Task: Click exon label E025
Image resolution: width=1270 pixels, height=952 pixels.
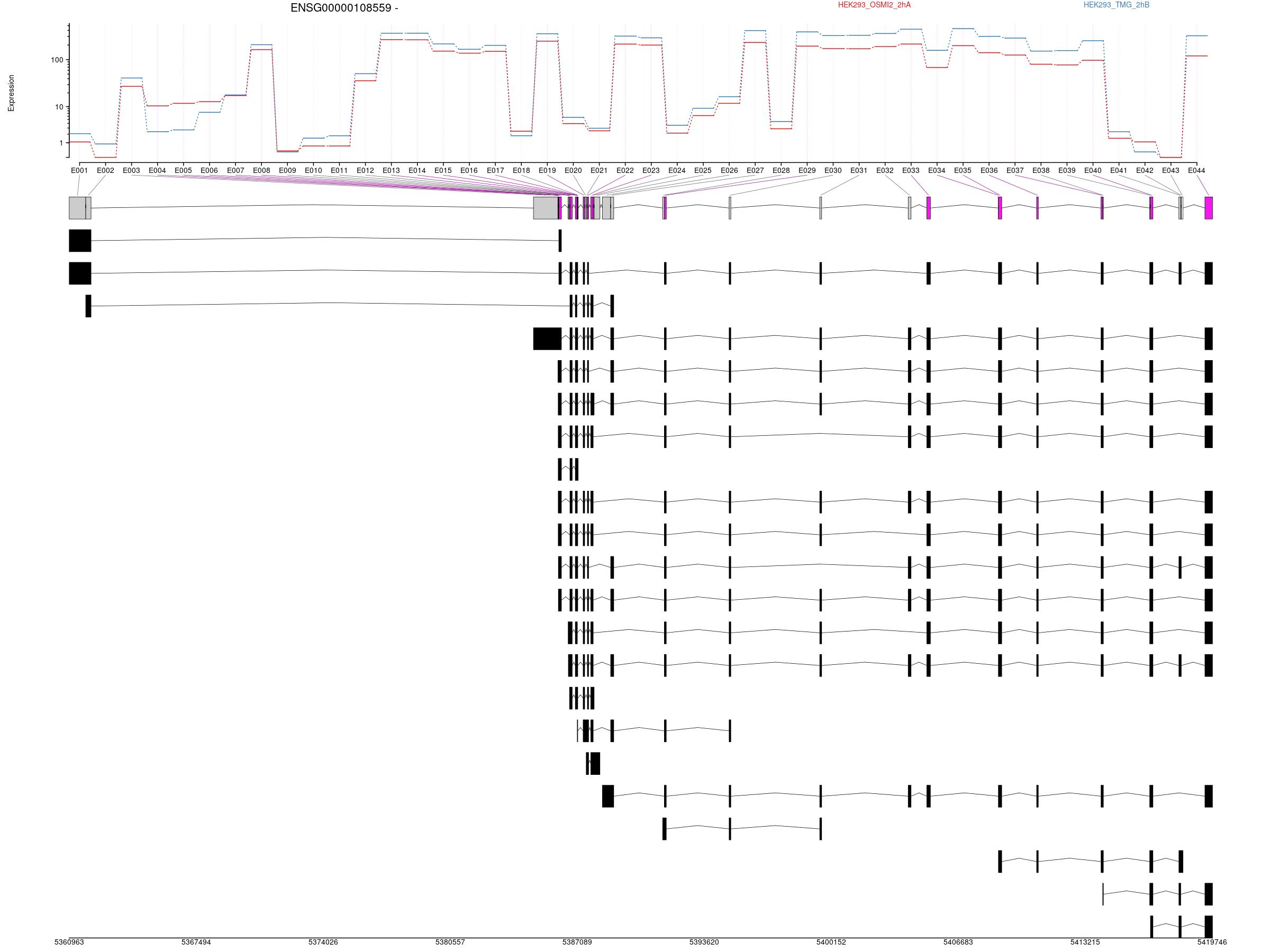Action: [x=703, y=170]
